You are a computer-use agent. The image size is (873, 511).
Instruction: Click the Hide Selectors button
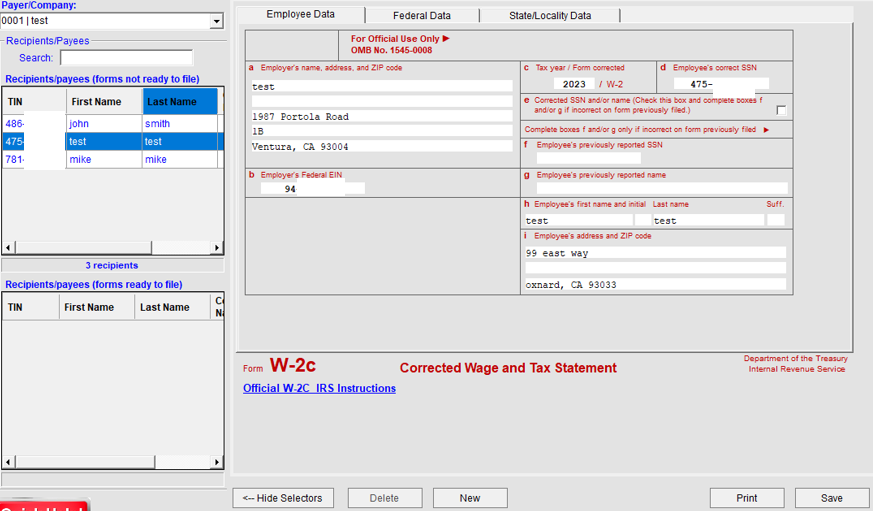coord(282,498)
